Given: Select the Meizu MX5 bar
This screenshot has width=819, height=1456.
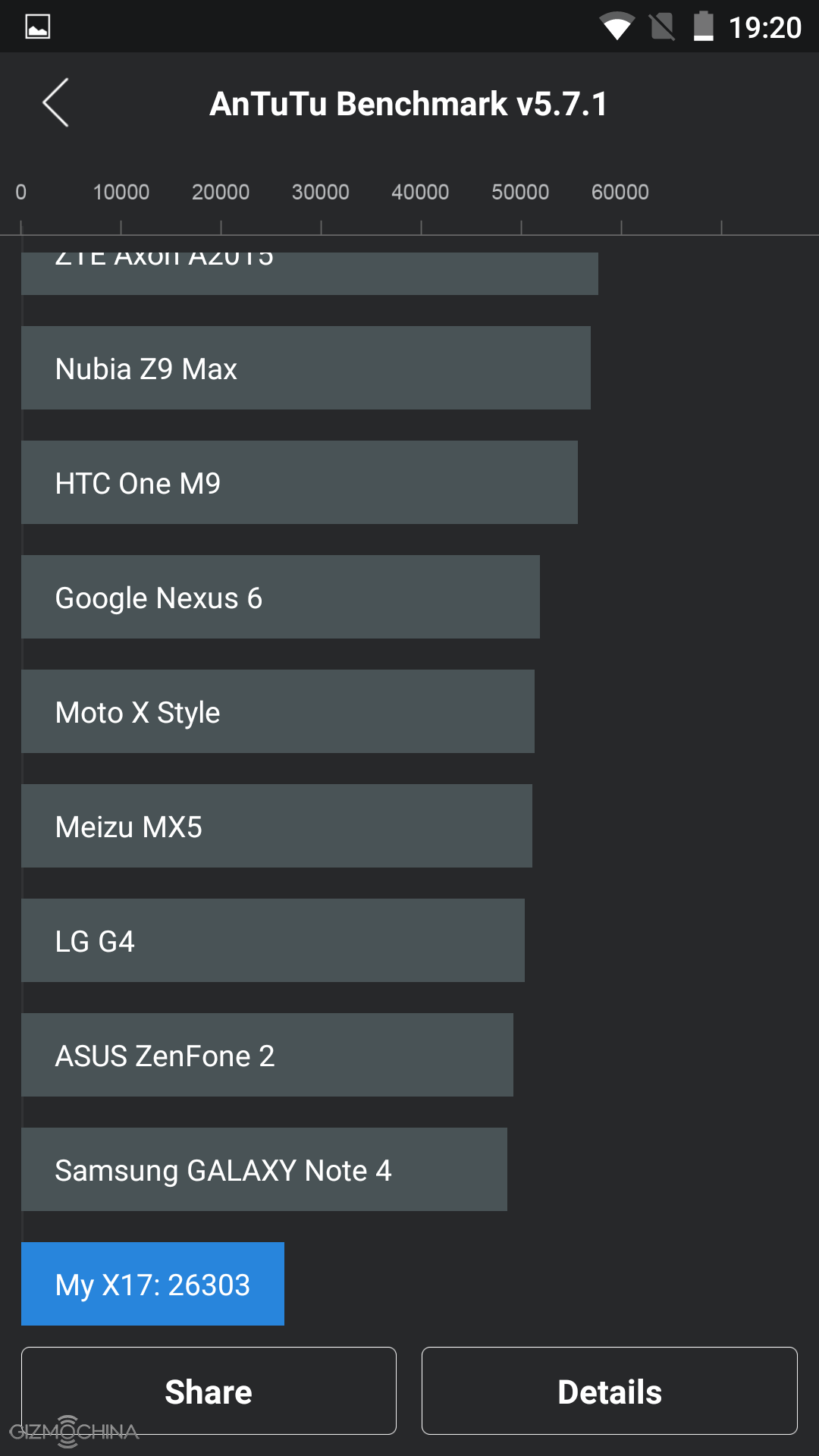Looking at the screenshot, I should tap(277, 826).
